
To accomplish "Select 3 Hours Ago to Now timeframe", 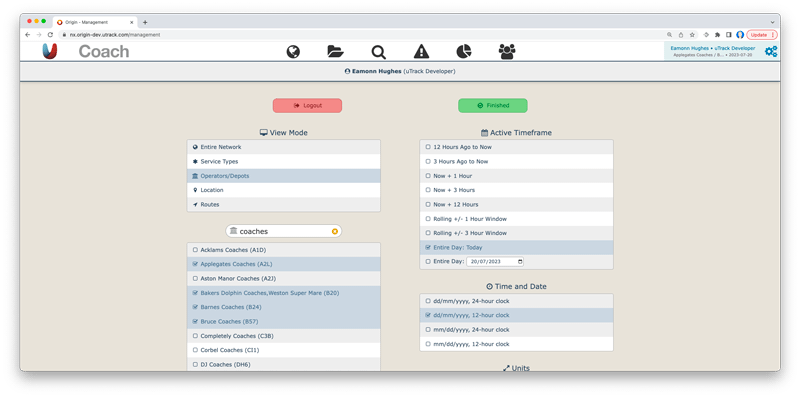I will 516,161.
